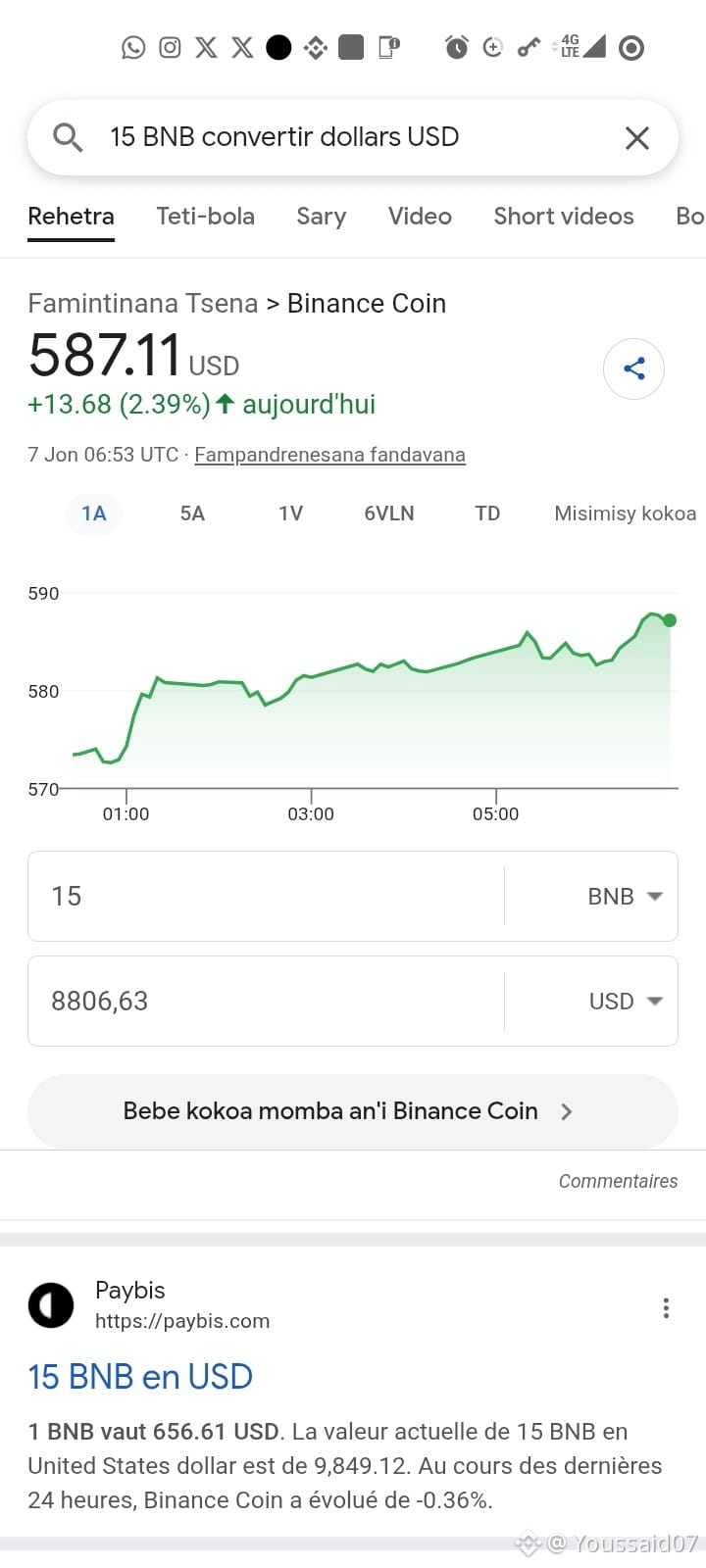Open the USD currency dropdown
The width and height of the screenshot is (706, 1568).
(626, 1001)
